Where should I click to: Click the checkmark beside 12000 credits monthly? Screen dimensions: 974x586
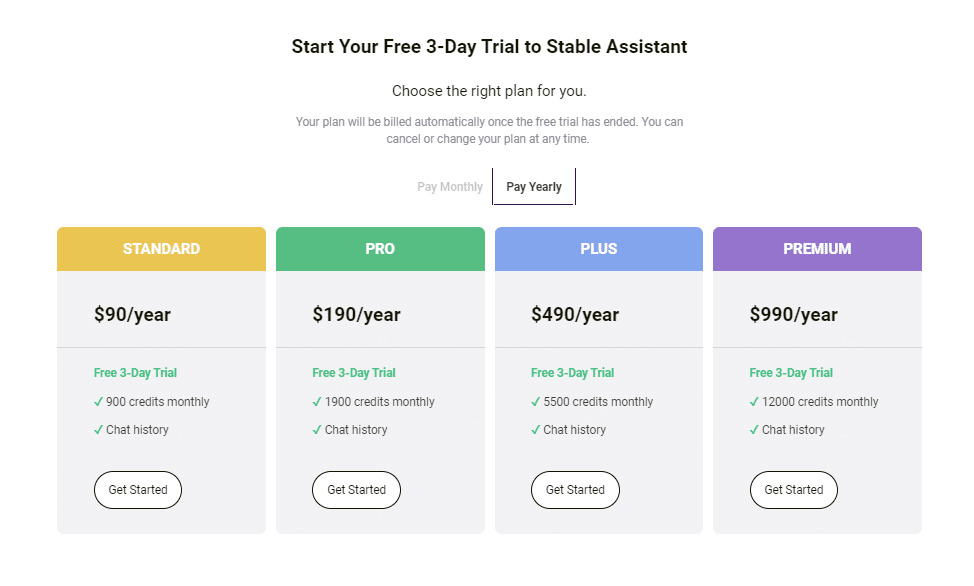tap(753, 401)
